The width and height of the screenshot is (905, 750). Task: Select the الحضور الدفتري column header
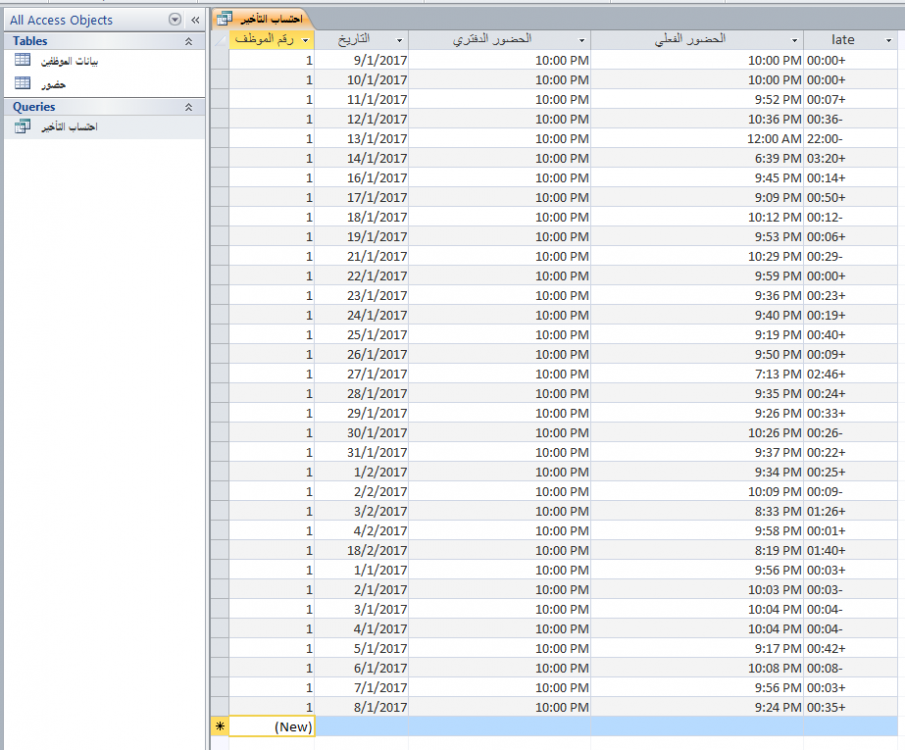[500, 40]
